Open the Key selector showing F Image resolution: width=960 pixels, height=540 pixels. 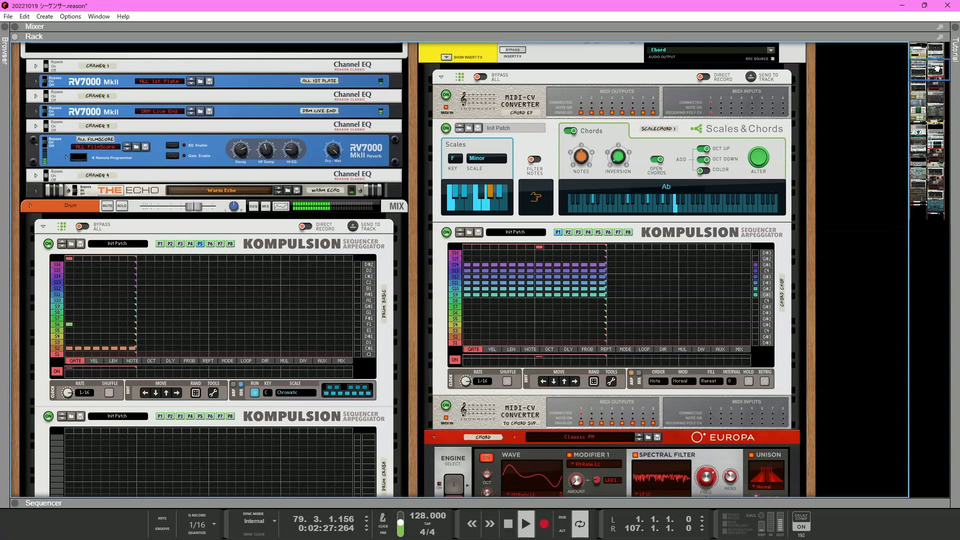454,159
